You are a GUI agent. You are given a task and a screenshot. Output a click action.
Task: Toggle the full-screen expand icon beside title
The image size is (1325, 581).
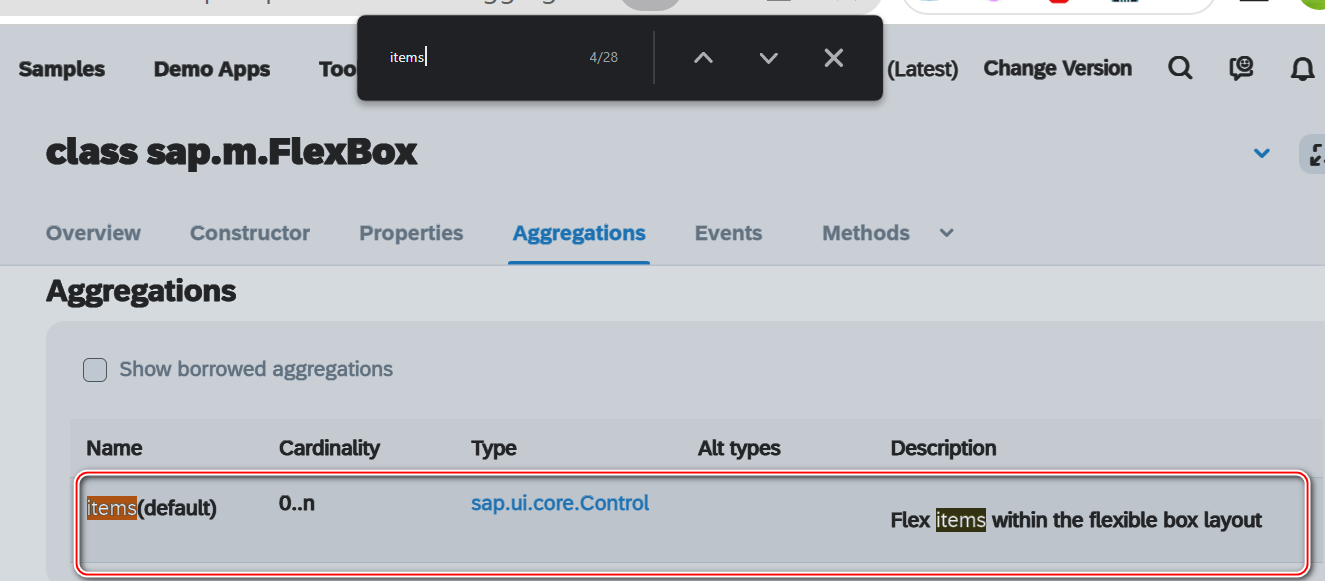pos(1314,154)
